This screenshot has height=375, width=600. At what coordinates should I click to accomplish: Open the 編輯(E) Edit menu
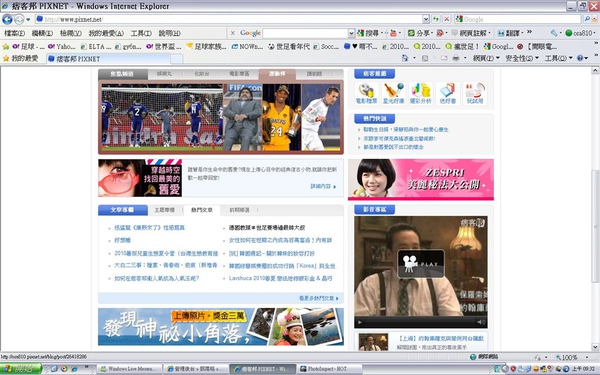point(42,33)
